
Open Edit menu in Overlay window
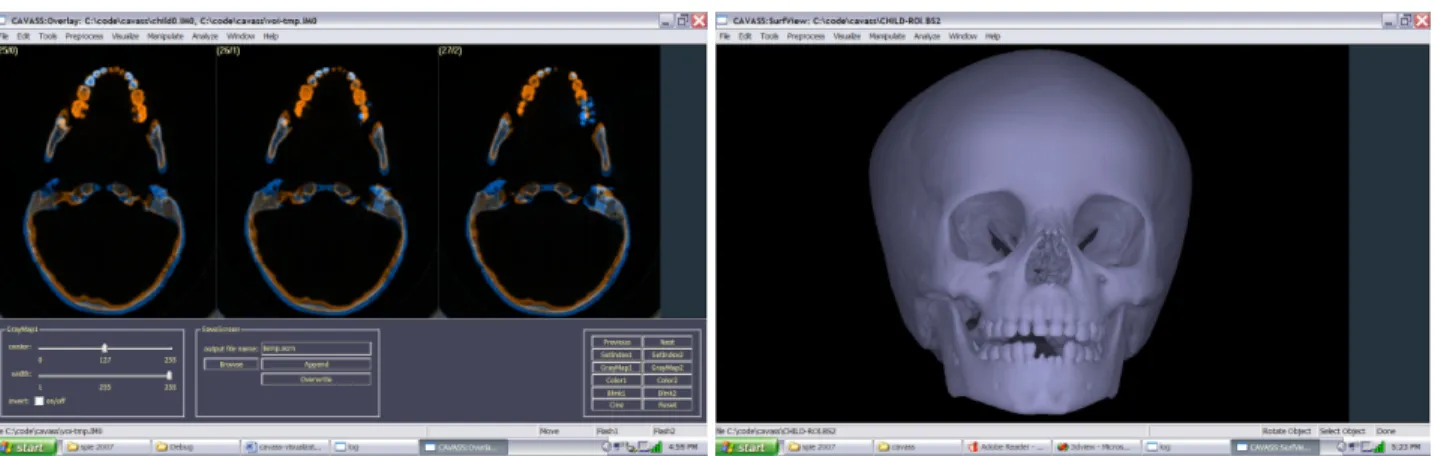pos(24,36)
